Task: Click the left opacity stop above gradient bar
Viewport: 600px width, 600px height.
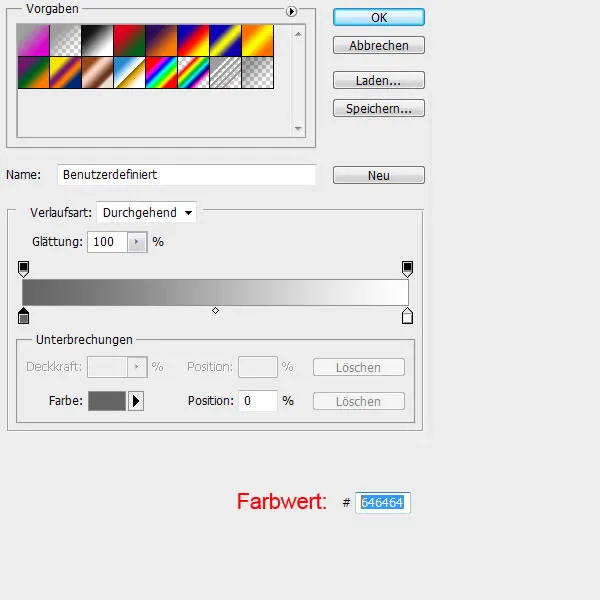Action: point(24,268)
